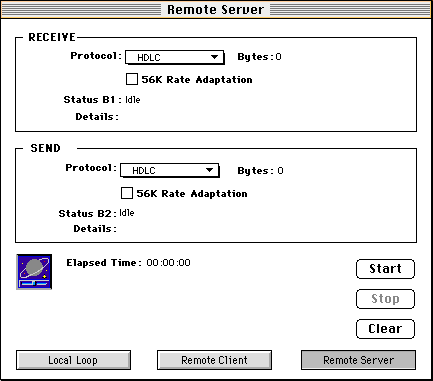
Task: Click the RECEIVE Bytes: 0 counter
Action: pyautogui.click(x=259, y=57)
